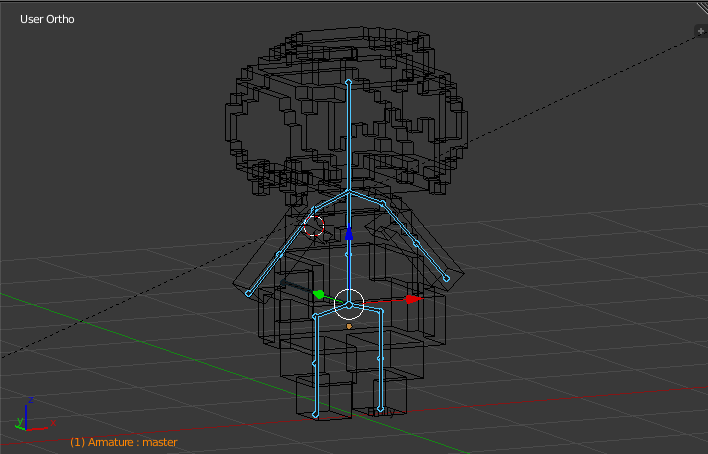
Task: Click the '(1) Armature : master' label
Action: click(124, 442)
